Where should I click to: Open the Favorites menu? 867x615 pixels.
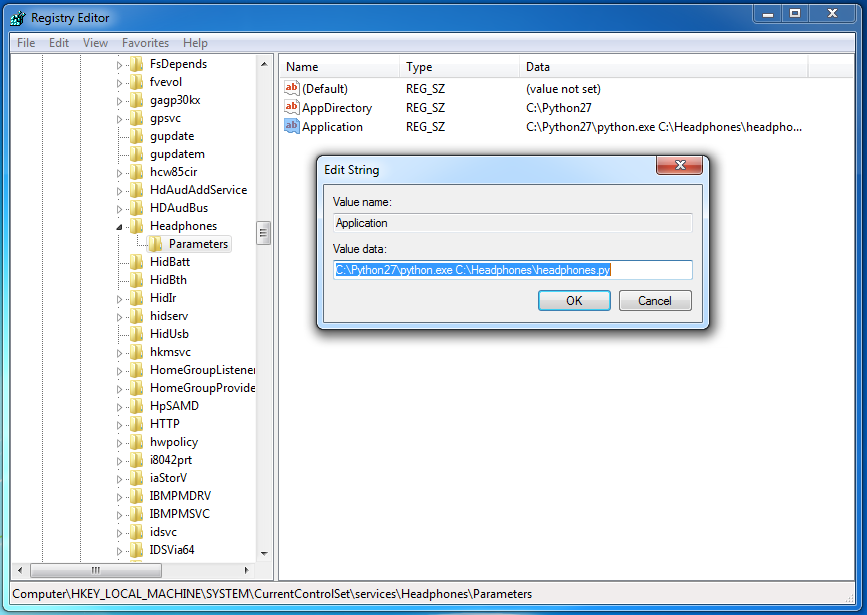(x=145, y=43)
